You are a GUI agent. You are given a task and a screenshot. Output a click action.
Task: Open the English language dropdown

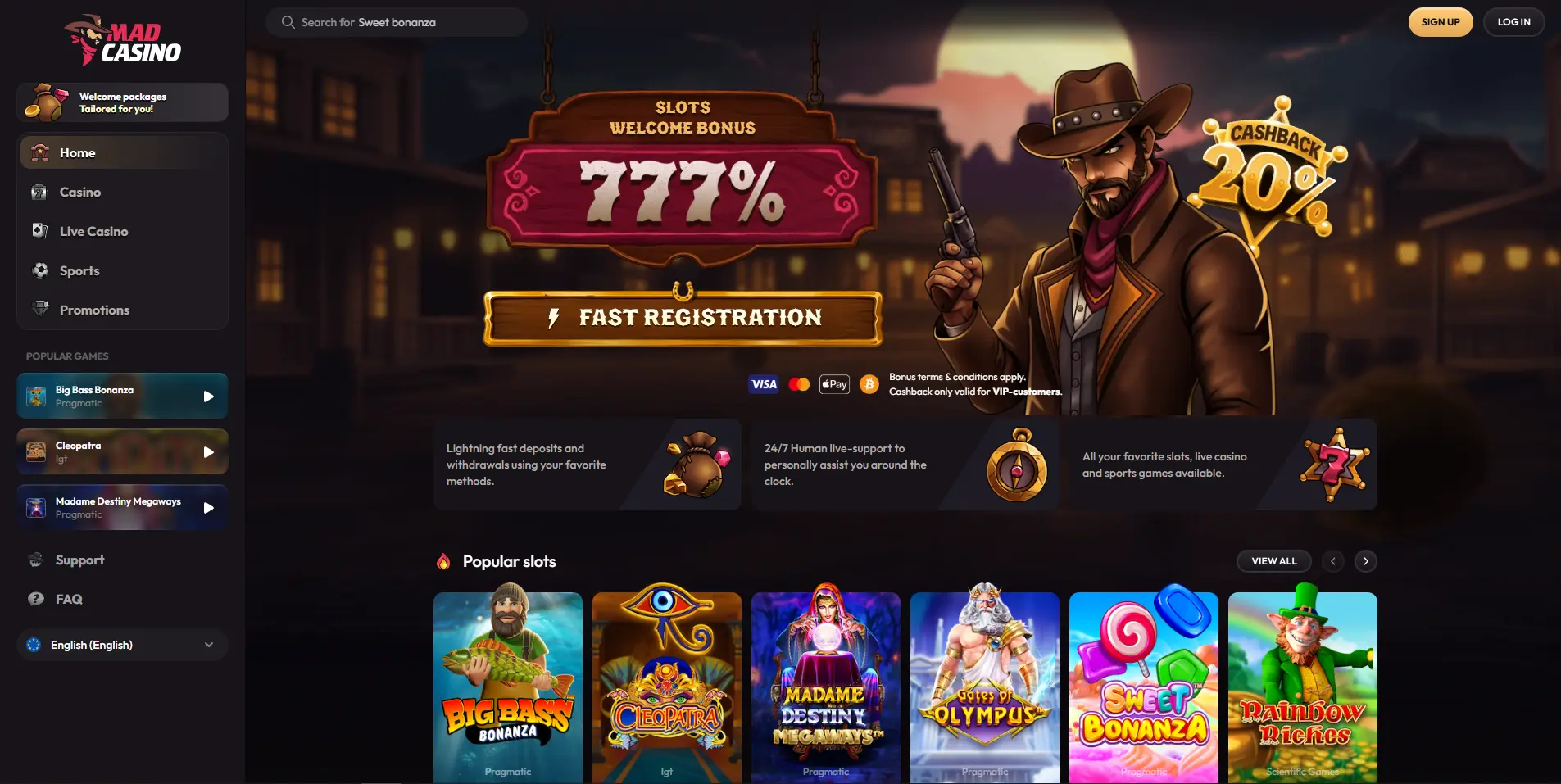pyautogui.click(x=122, y=645)
